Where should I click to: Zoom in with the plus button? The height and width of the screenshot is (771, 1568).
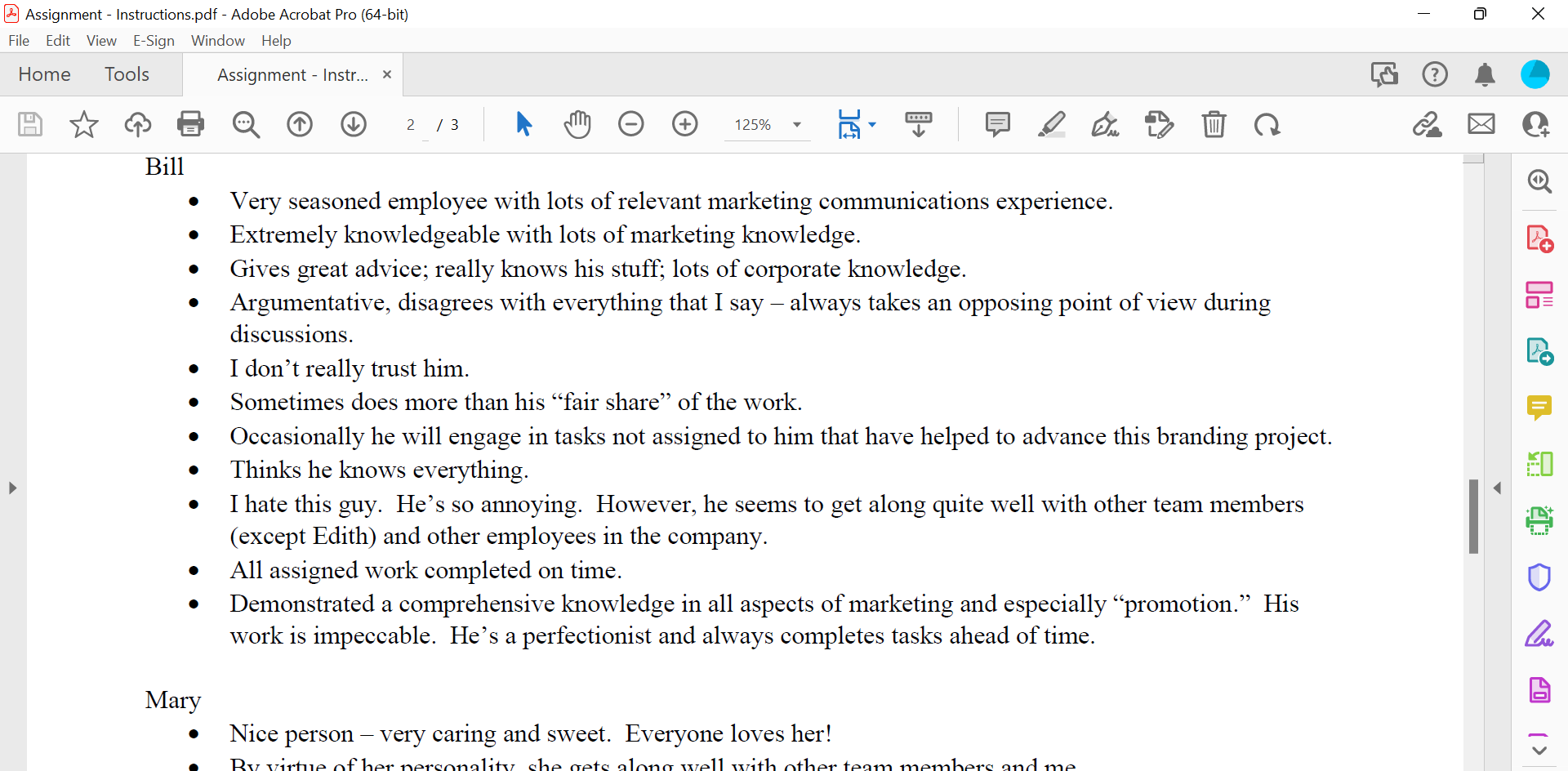point(685,124)
